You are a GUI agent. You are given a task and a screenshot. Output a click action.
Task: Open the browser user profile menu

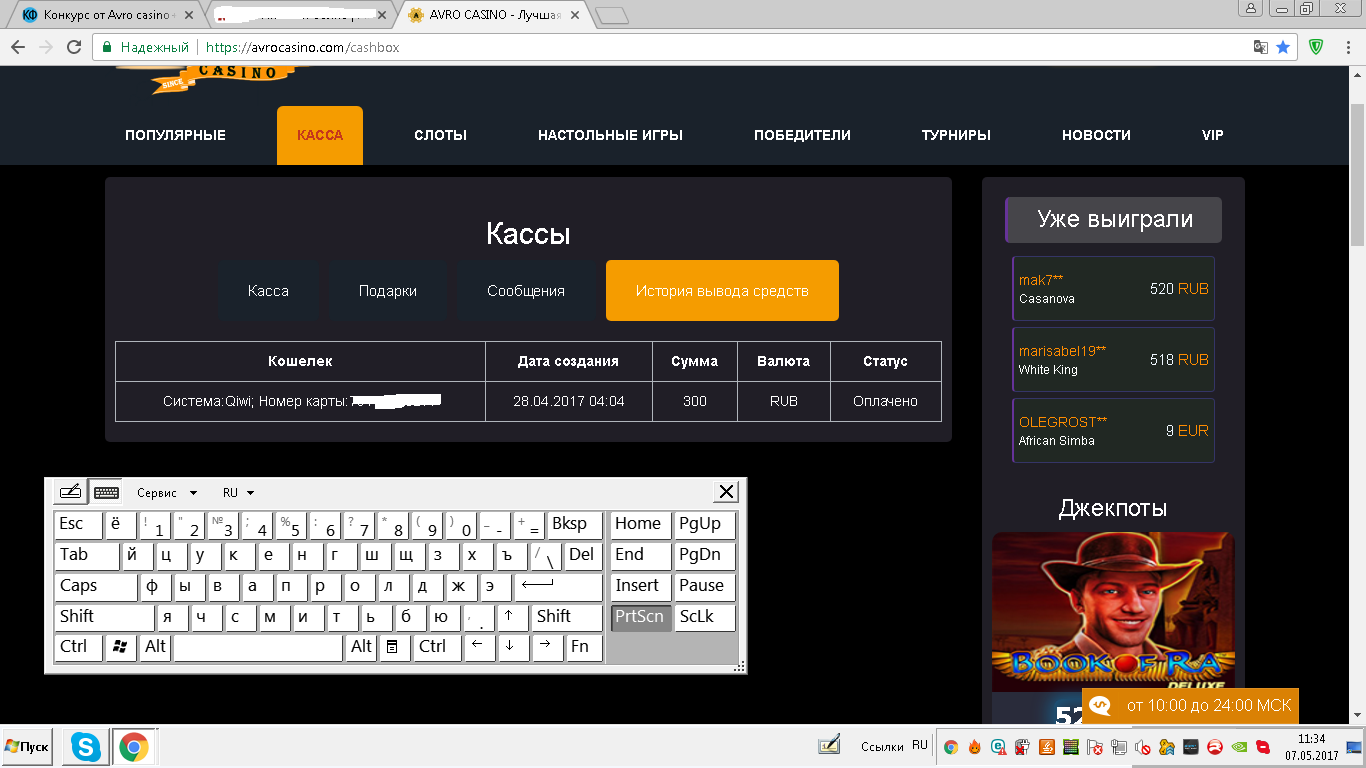point(1250,9)
